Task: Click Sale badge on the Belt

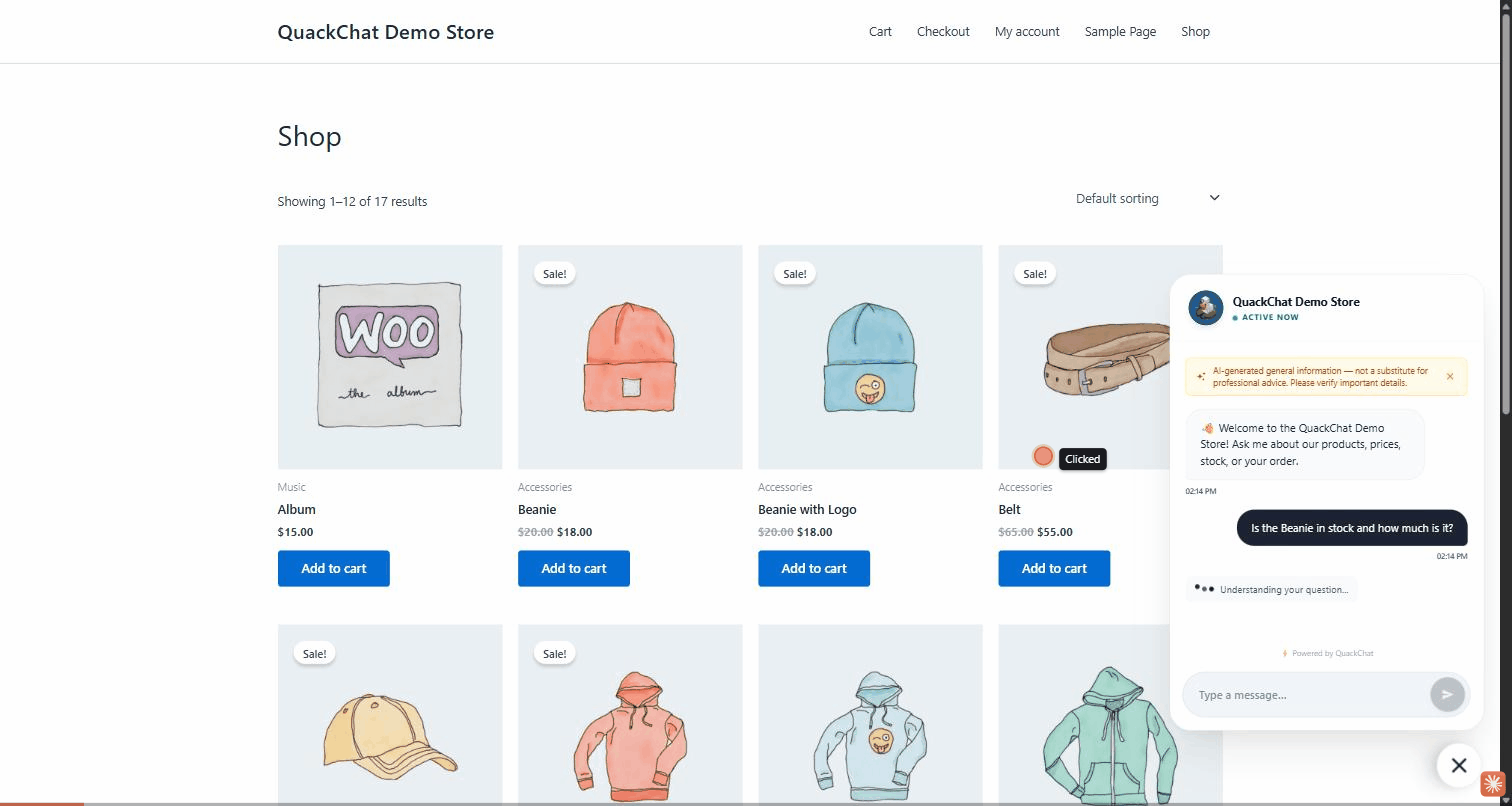Action: [1034, 273]
